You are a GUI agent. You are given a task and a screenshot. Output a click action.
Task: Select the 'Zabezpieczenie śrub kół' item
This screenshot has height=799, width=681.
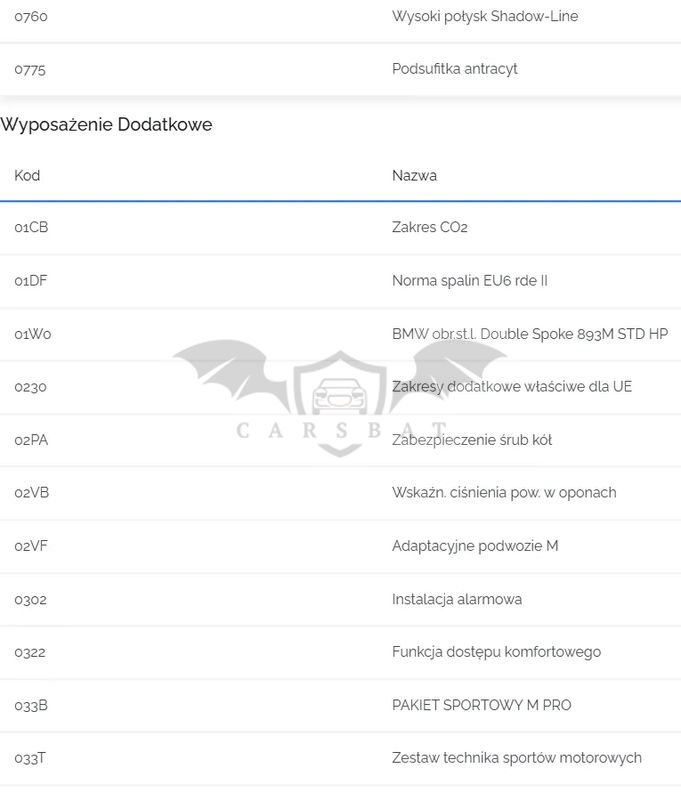point(472,440)
